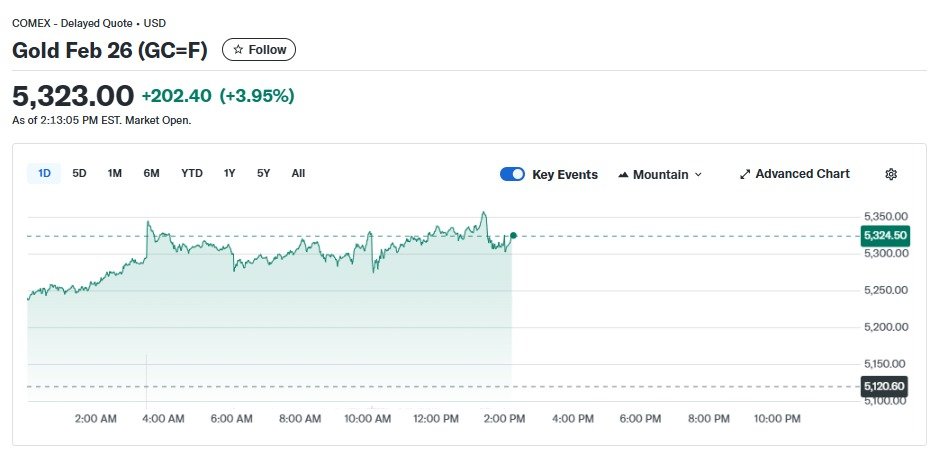Click the Advanced Chart expand arrows icon

(x=744, y=174)
